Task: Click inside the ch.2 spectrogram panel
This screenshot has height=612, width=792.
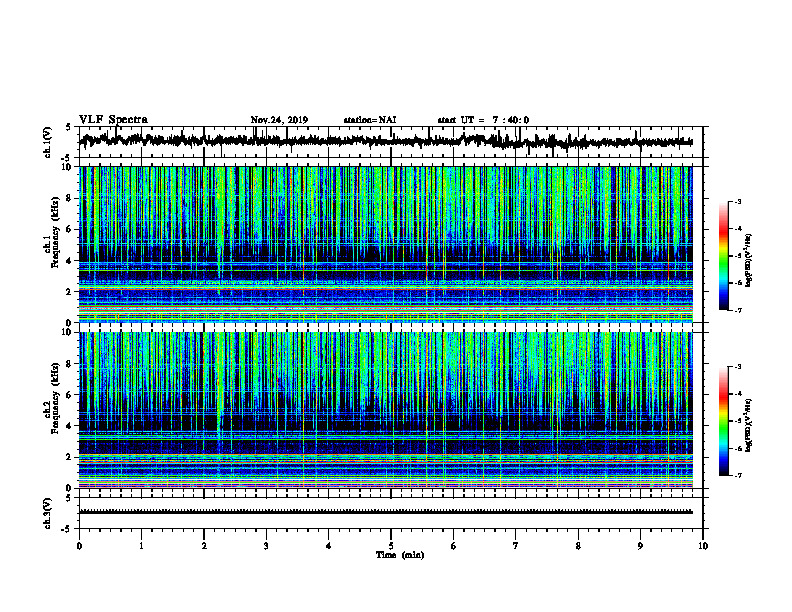Action: 385,410
